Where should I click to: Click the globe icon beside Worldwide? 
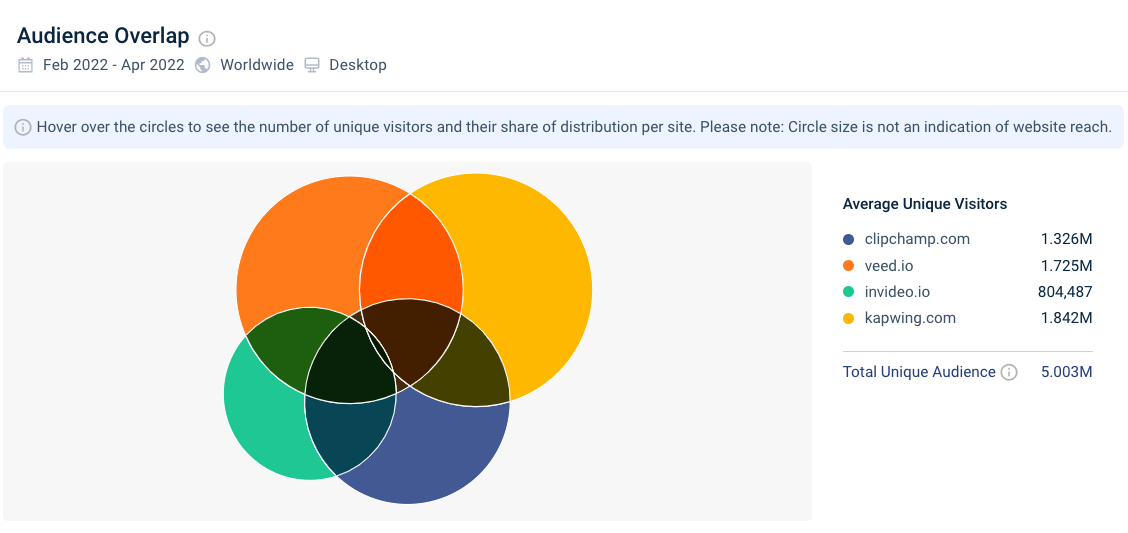point(203,65)
